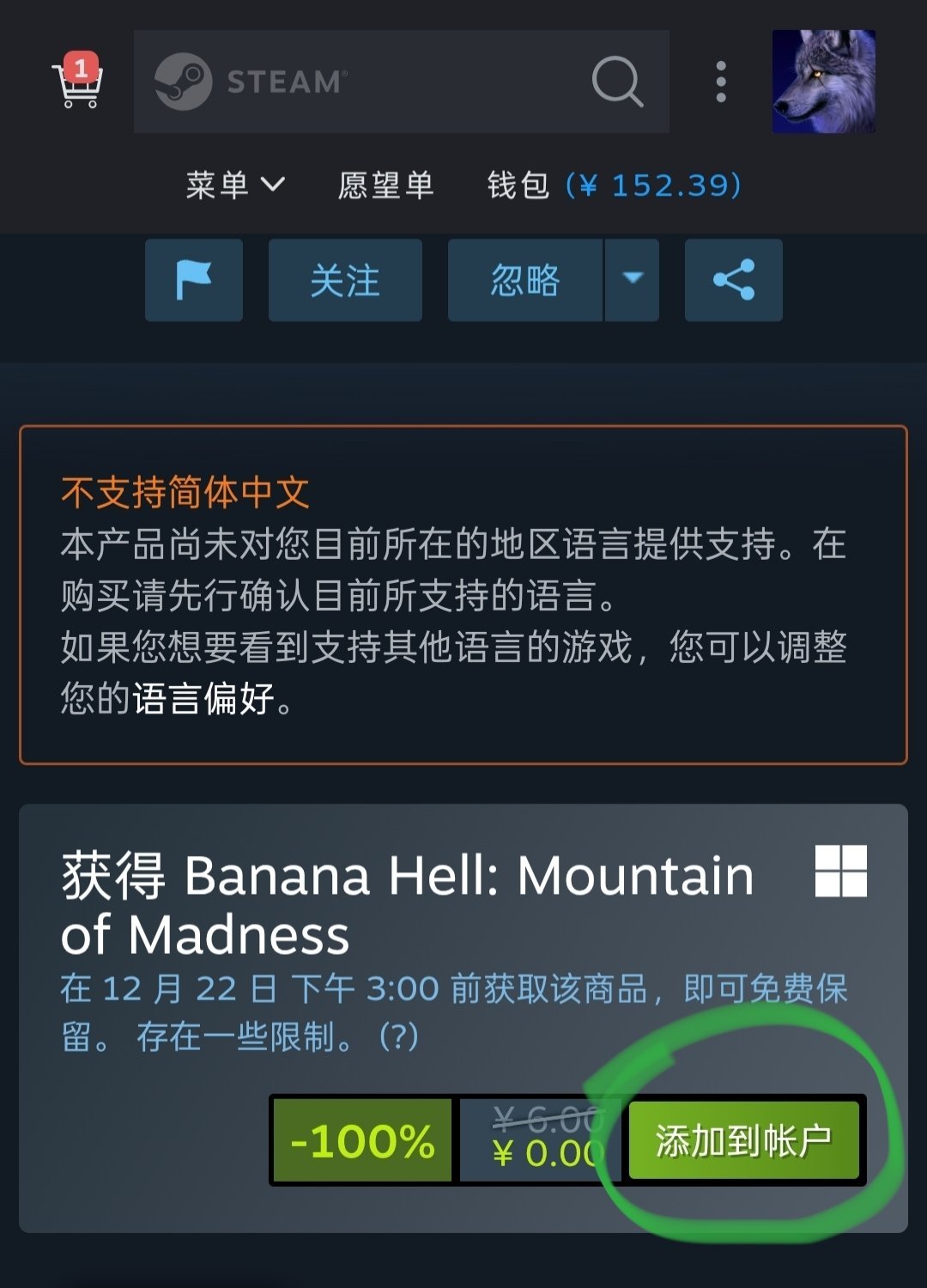Tap the Windows platform icon
927x1288 pixels.
841,871
